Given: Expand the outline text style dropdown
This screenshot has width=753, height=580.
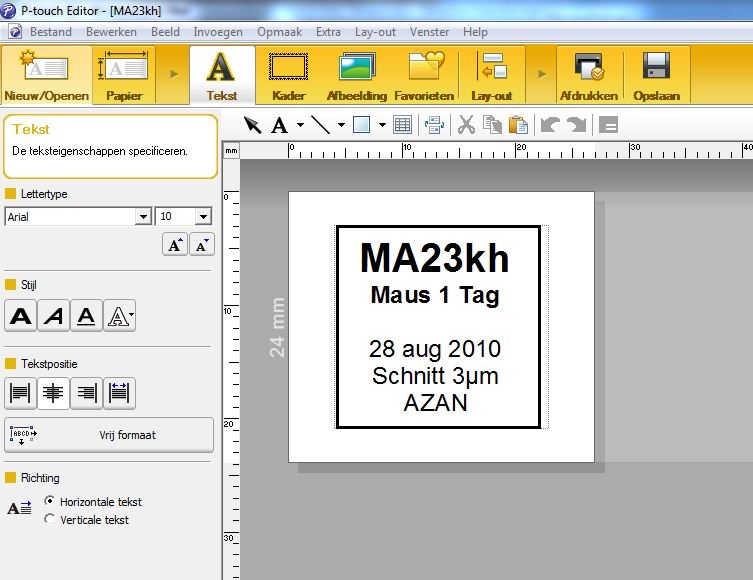Looking at the screenshot, I should click(132, 317).
